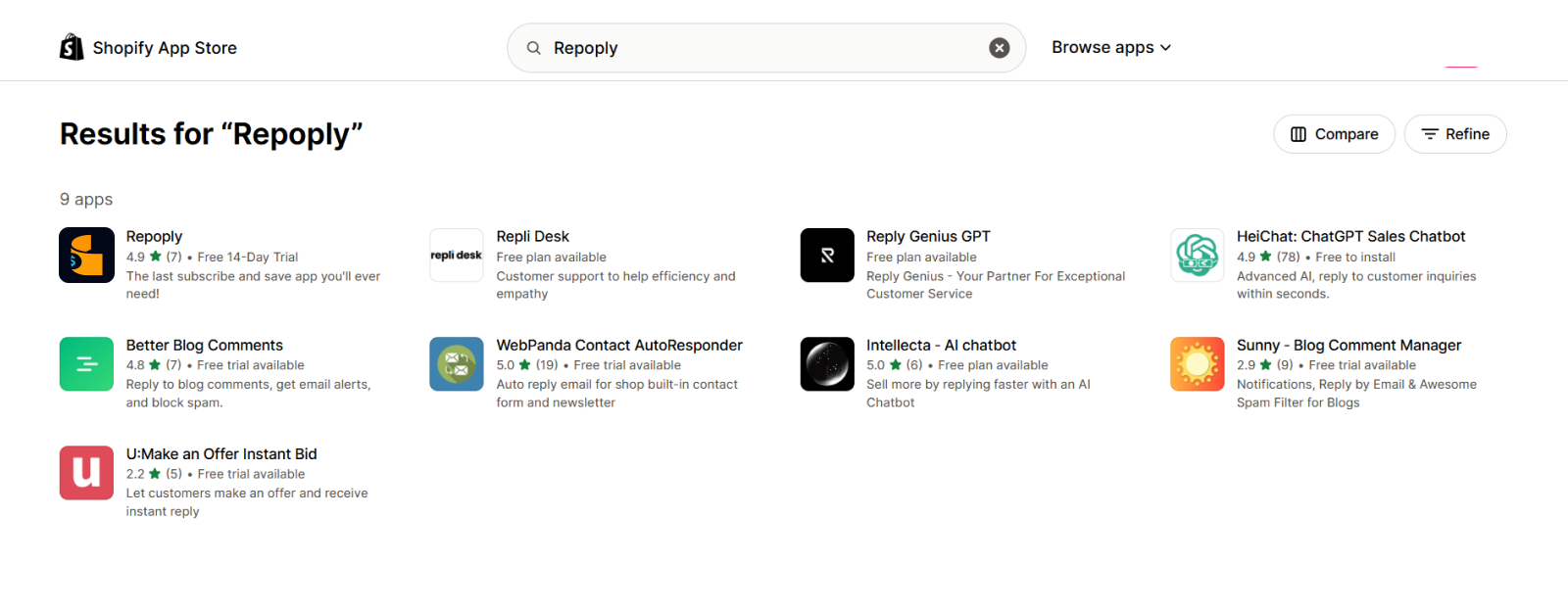The image size is (1568, 612).
Task: Open the Reply Genius GPT title link
Action: 928,236
